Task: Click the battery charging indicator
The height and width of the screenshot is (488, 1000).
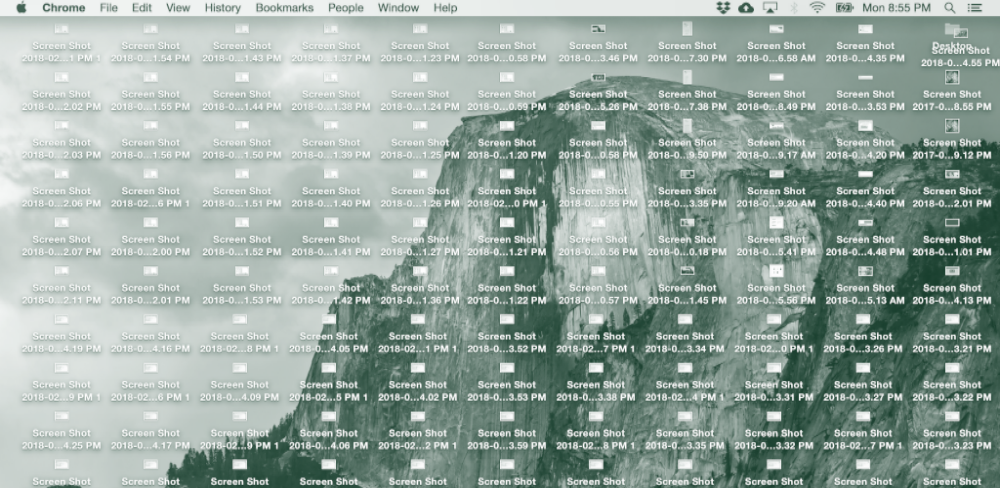Action: click(x=845, y=8)
